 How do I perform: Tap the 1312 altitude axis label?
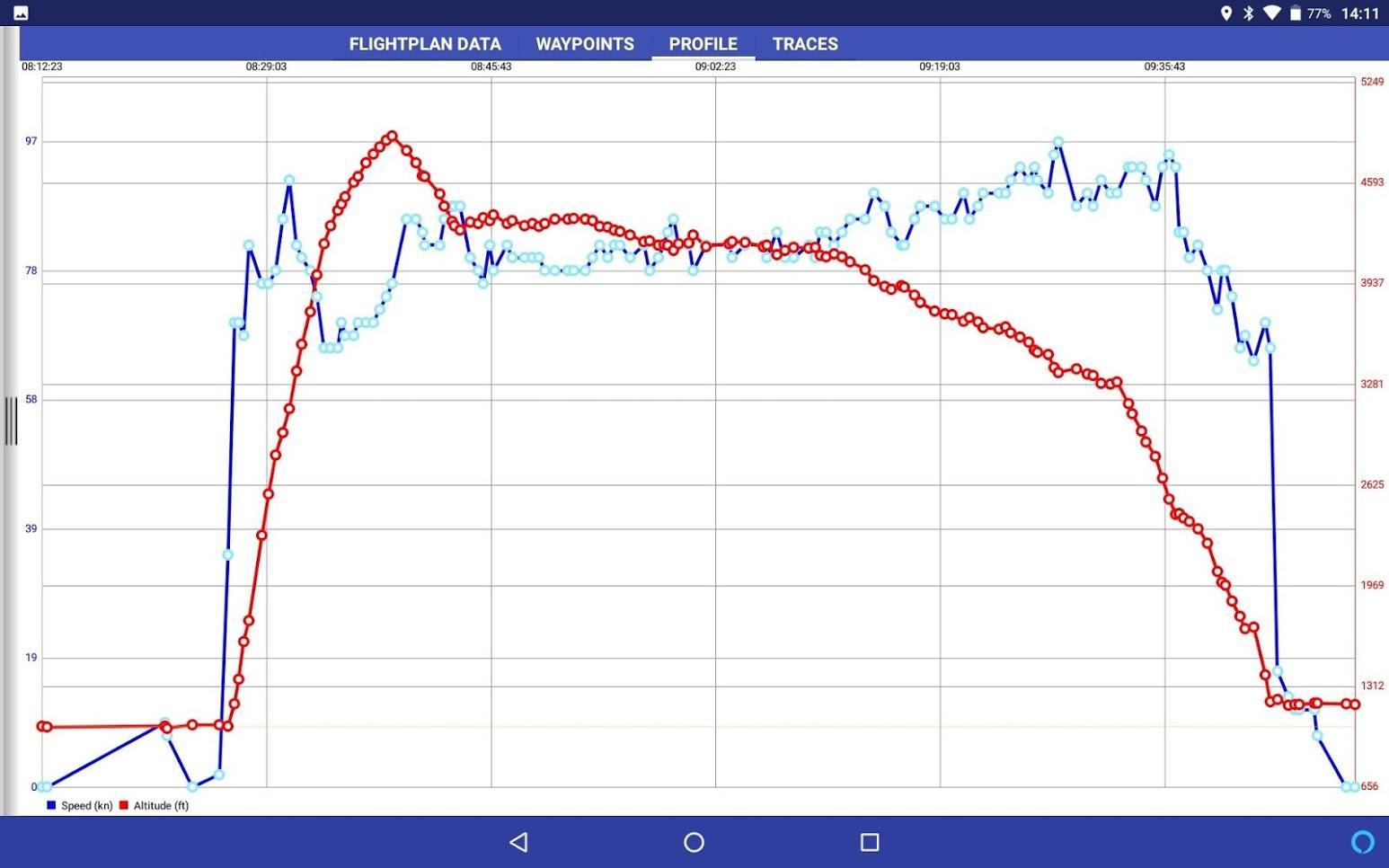click(1372, 686)
